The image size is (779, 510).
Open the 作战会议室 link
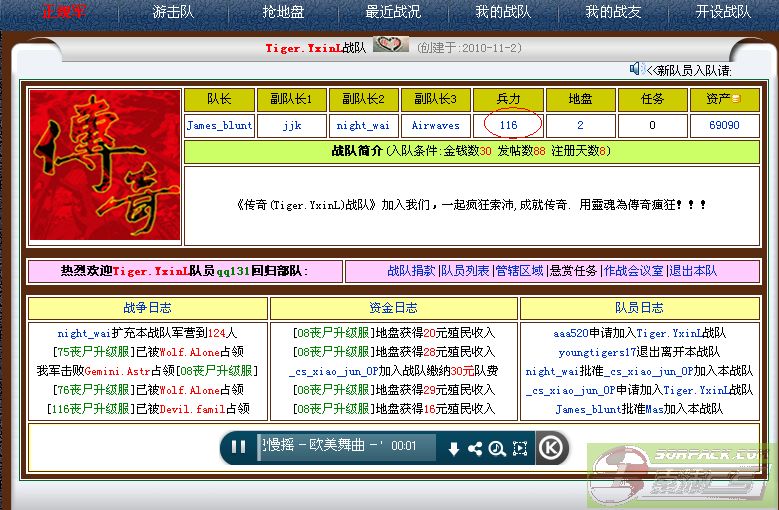pos(633,271)
